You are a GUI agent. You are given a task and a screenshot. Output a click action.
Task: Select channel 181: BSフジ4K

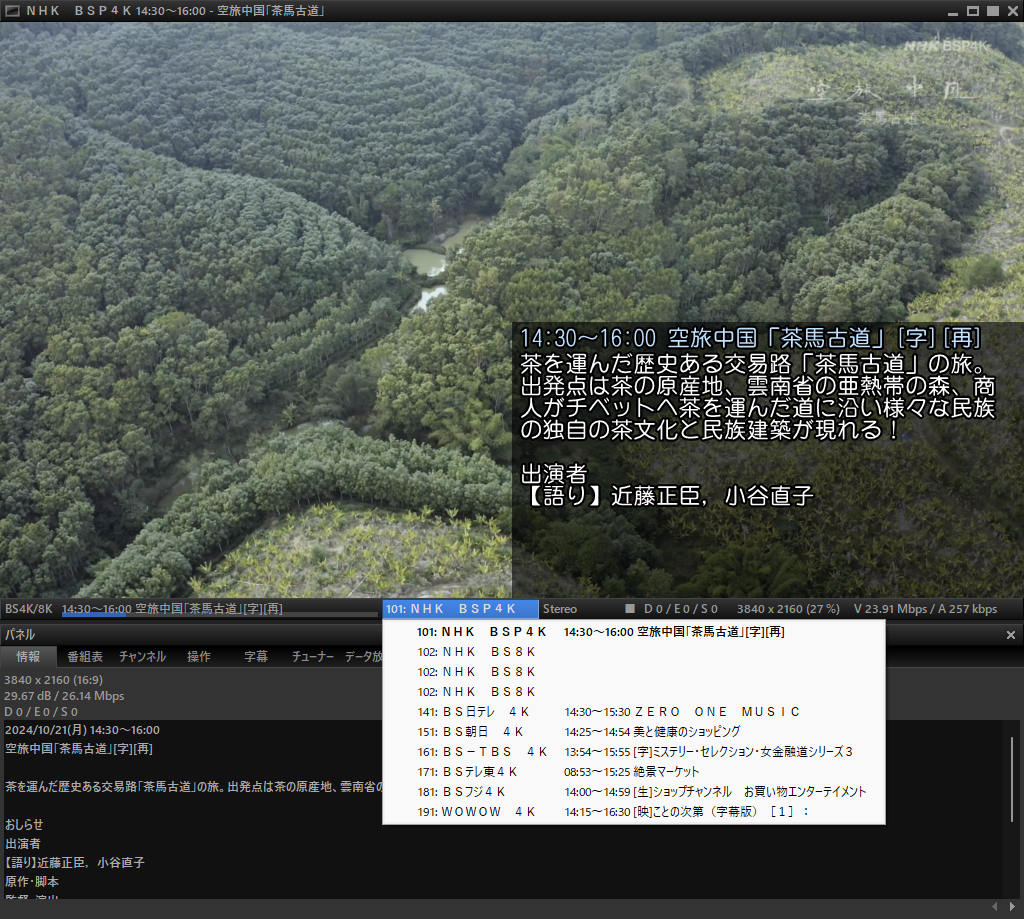click(633, 792)
